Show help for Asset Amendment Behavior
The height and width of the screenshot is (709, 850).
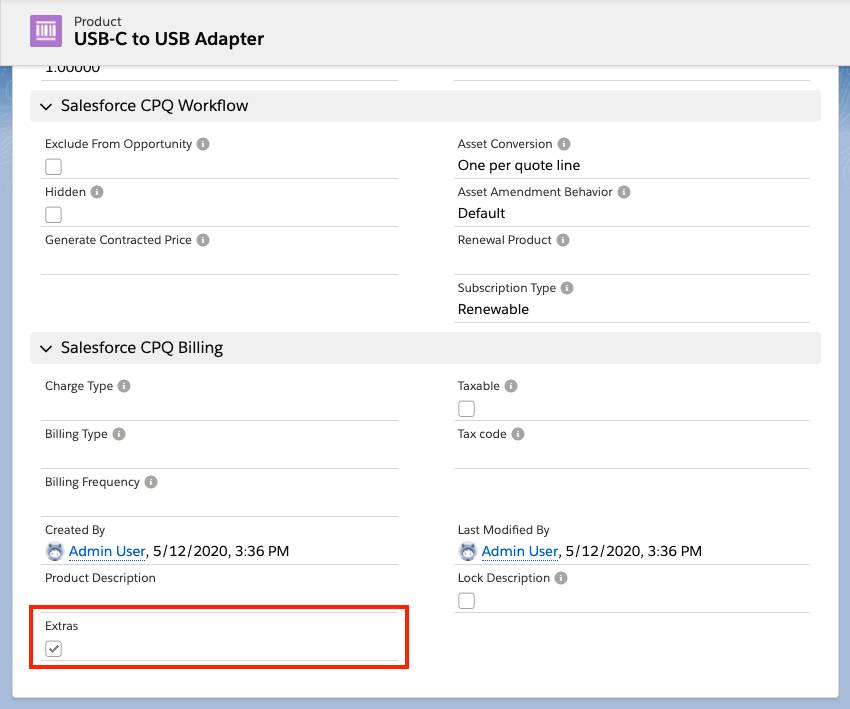(x=624, y=192)
